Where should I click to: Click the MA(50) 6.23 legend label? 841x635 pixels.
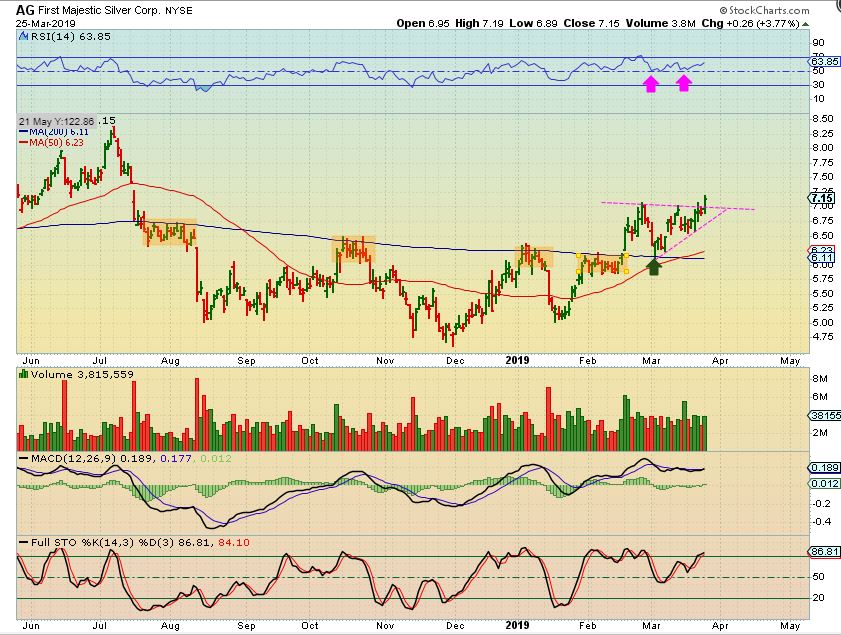point(56,142)
